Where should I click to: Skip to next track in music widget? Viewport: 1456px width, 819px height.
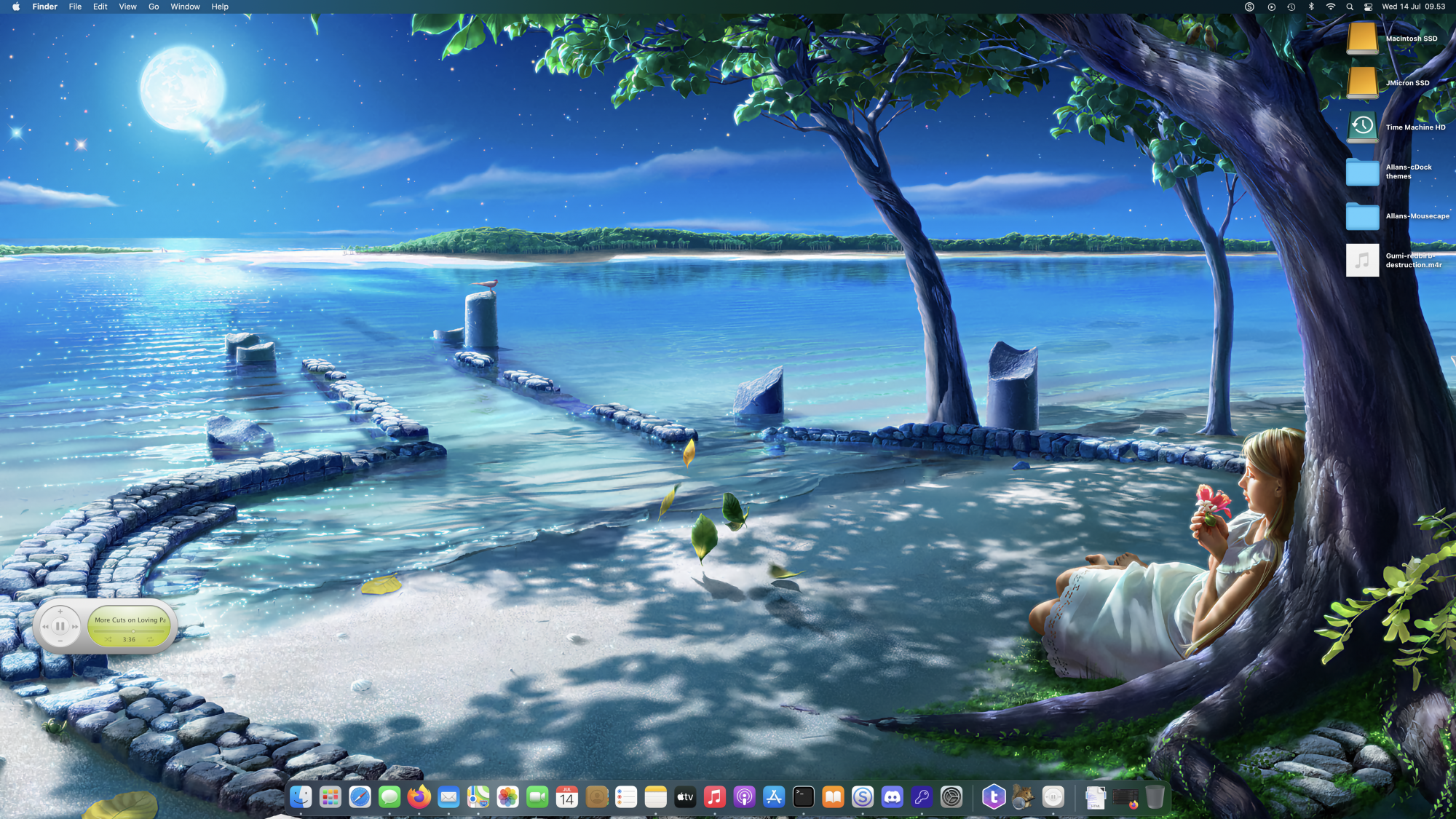tap(75, 626)
